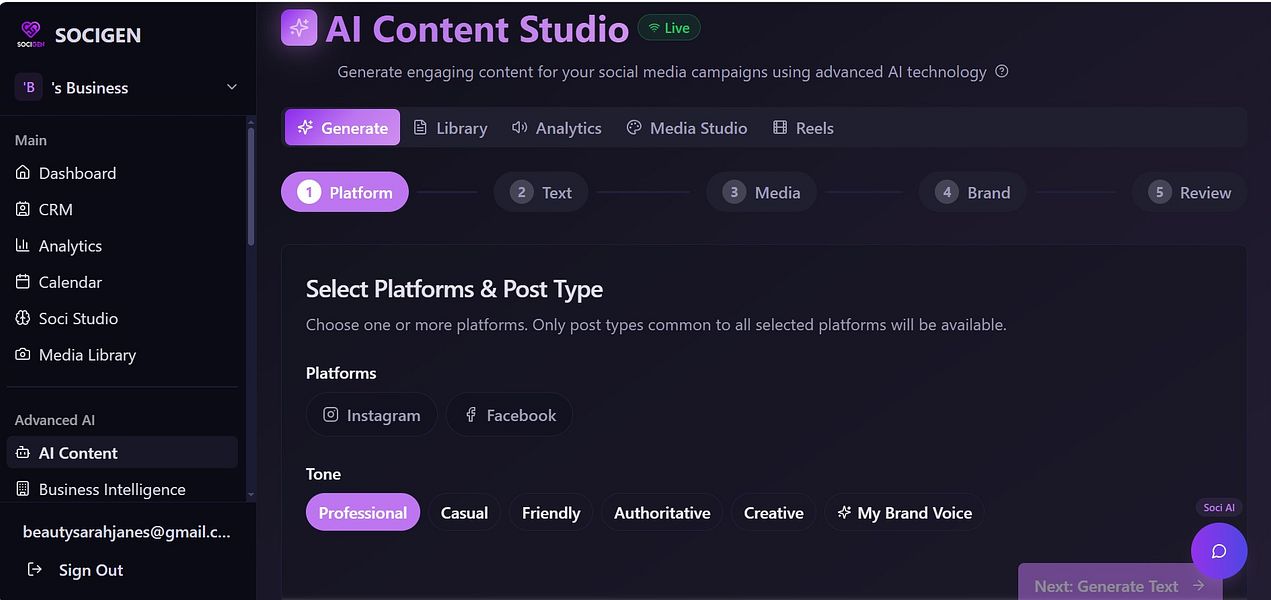Click the Live status badge

669,28
